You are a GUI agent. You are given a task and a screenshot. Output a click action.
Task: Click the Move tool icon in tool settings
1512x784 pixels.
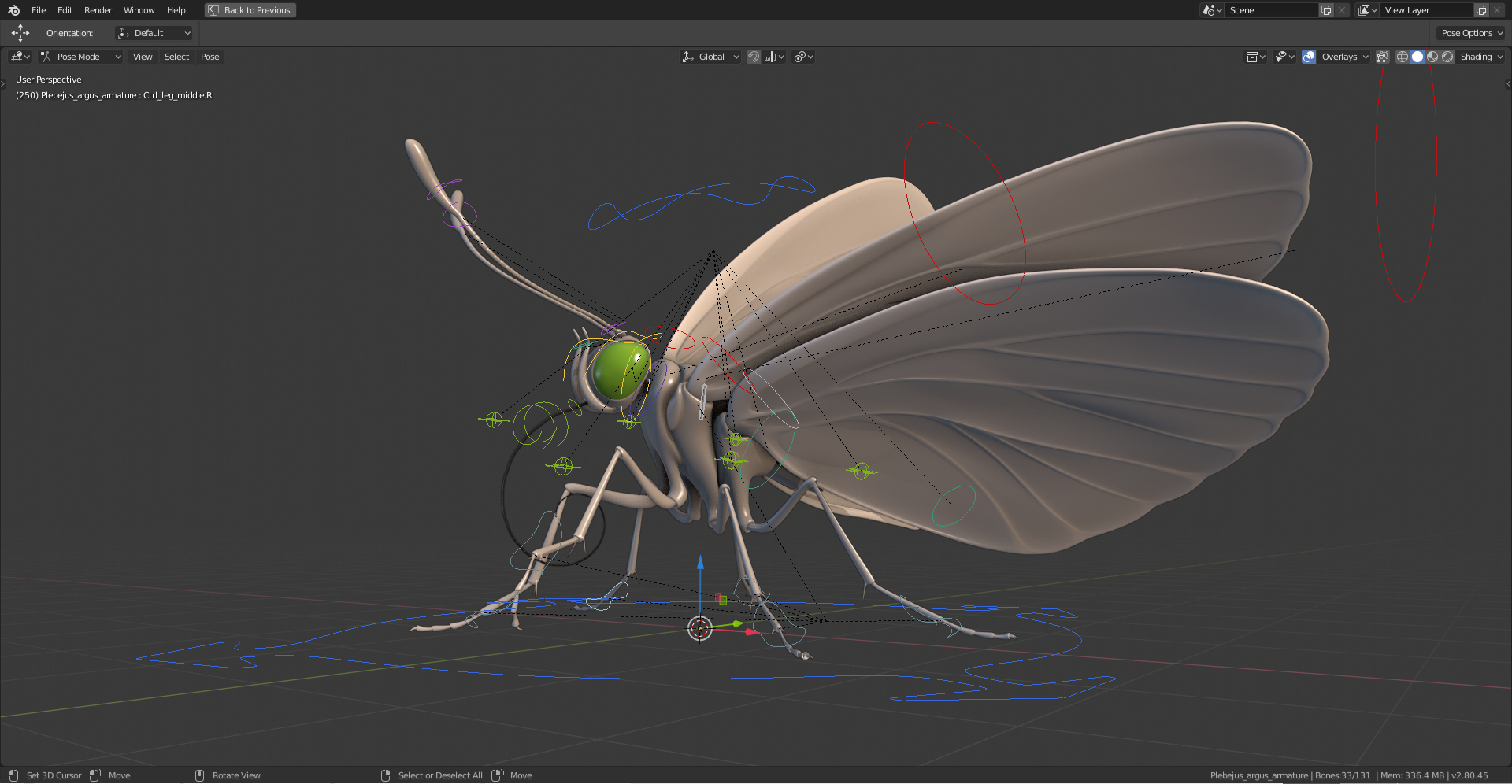20,33
